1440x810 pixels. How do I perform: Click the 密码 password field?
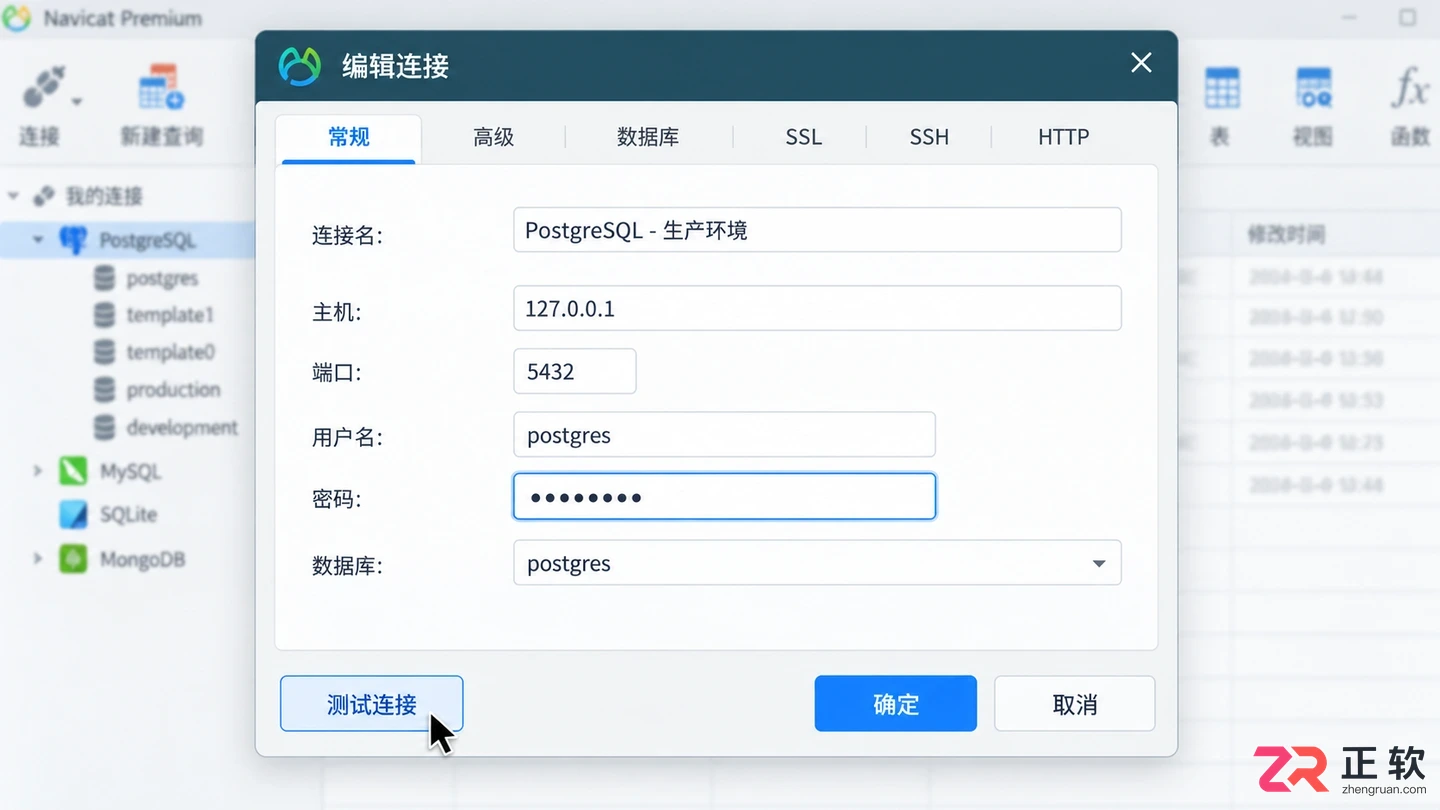point(724,497)
